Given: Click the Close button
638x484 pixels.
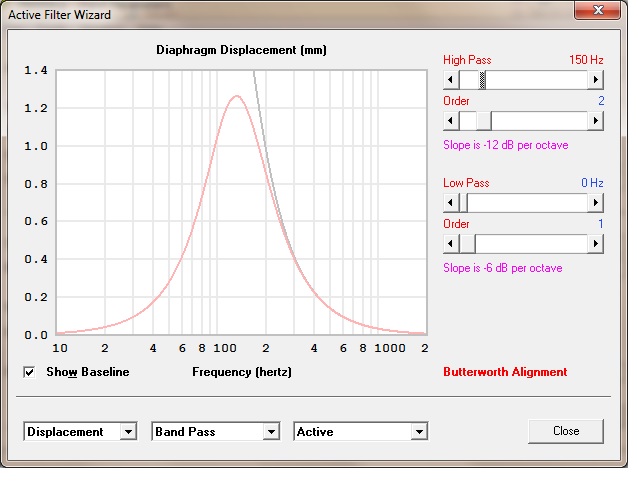Looking at the screenshot, I should (x=566, y=431).
